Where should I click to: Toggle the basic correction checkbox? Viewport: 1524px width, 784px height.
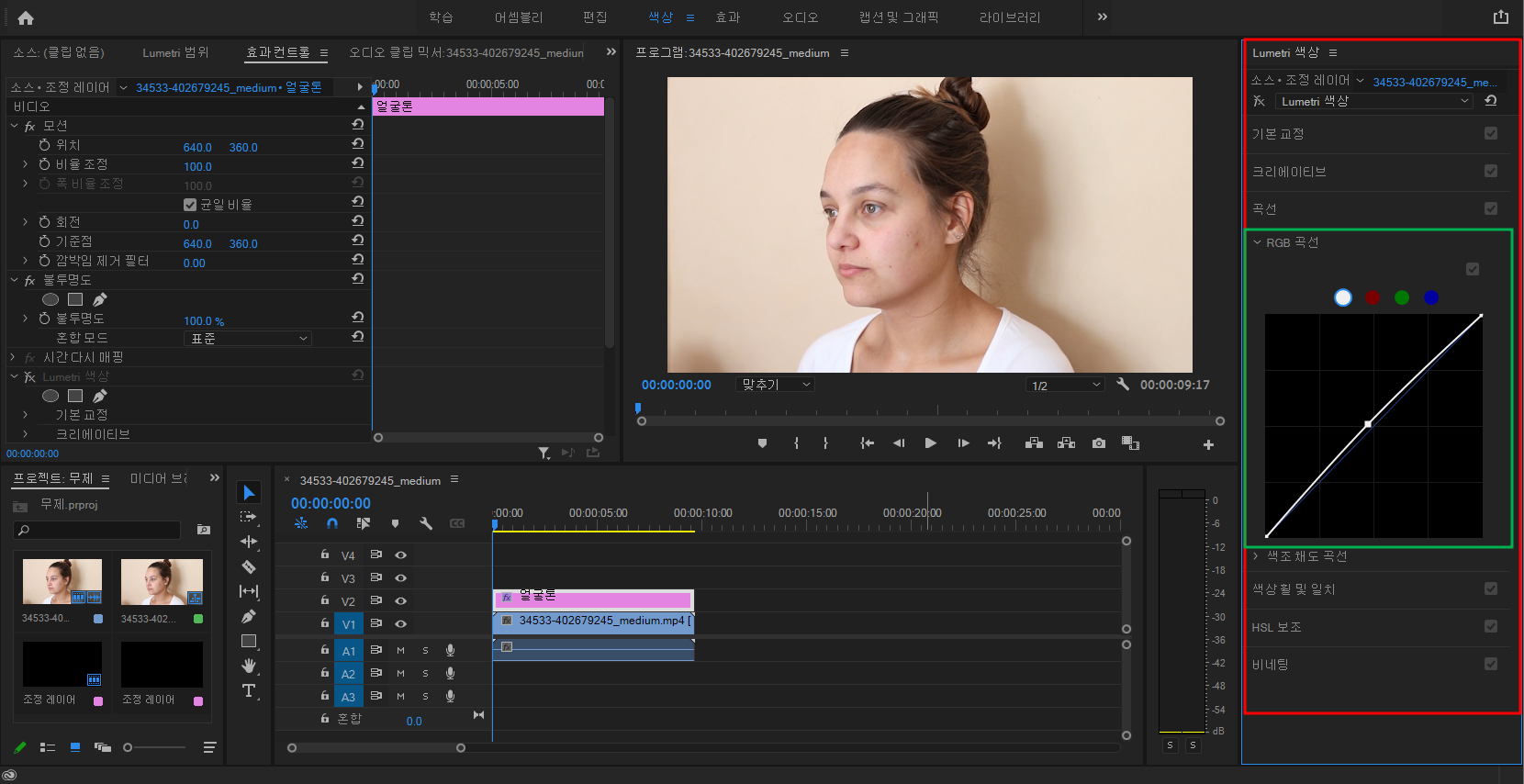(x=1491, y=133)
